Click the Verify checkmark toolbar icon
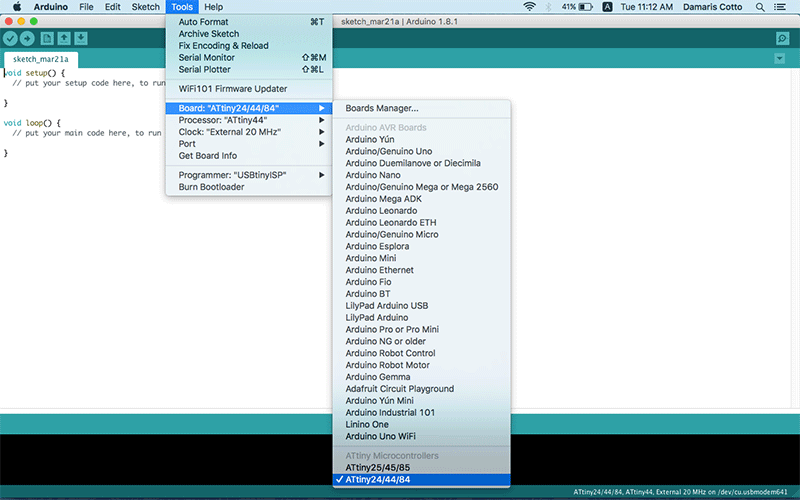The width and height of the screenshot is (800, 500). coord(10,38)
